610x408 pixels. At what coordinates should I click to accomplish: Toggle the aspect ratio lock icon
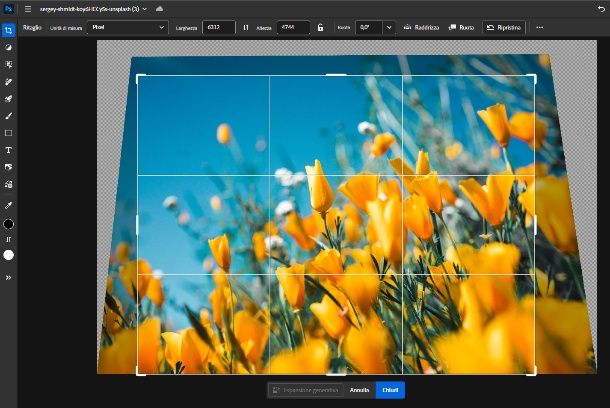[x=320, y=28]
